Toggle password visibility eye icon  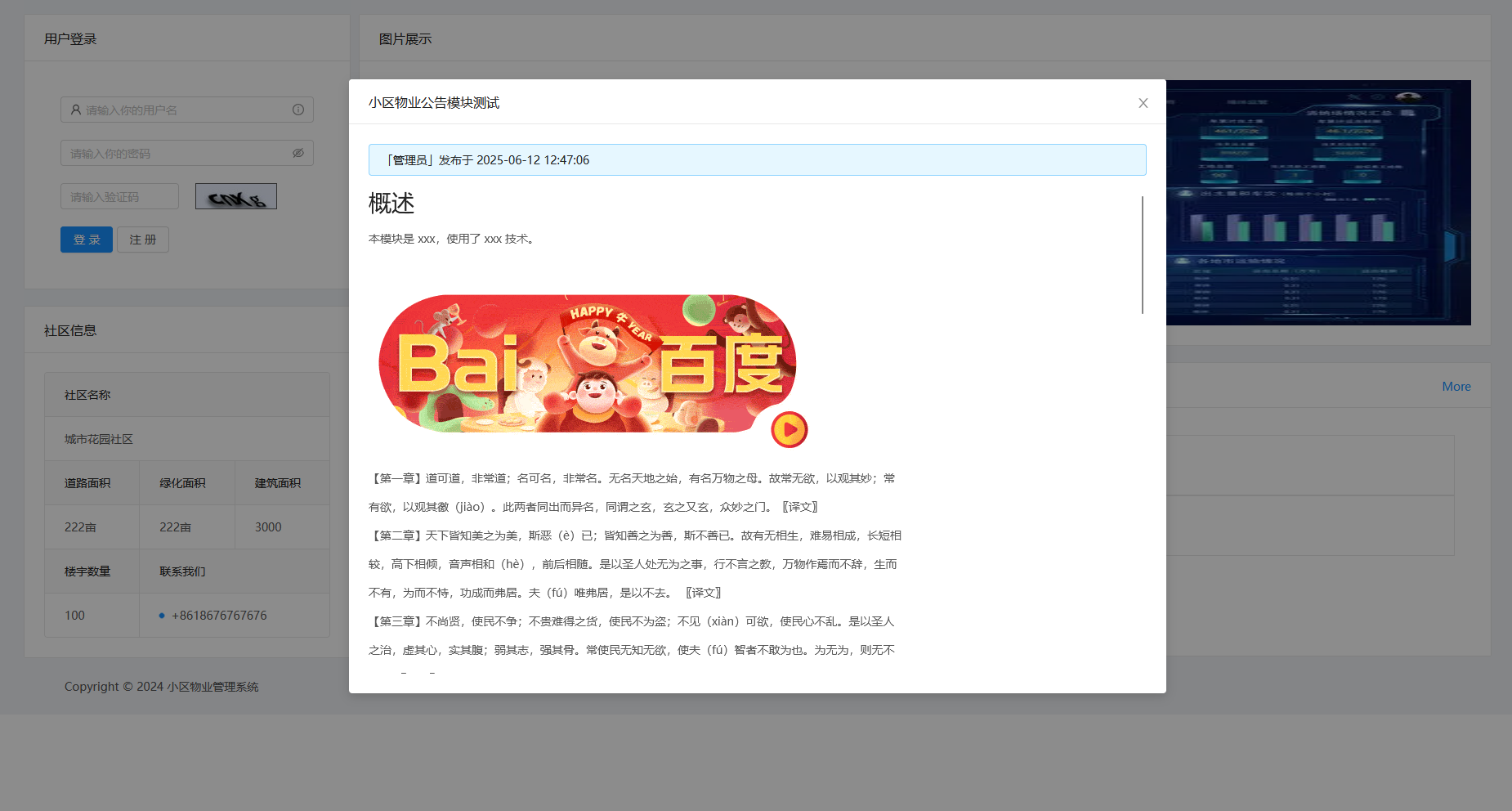pos(298,153)
